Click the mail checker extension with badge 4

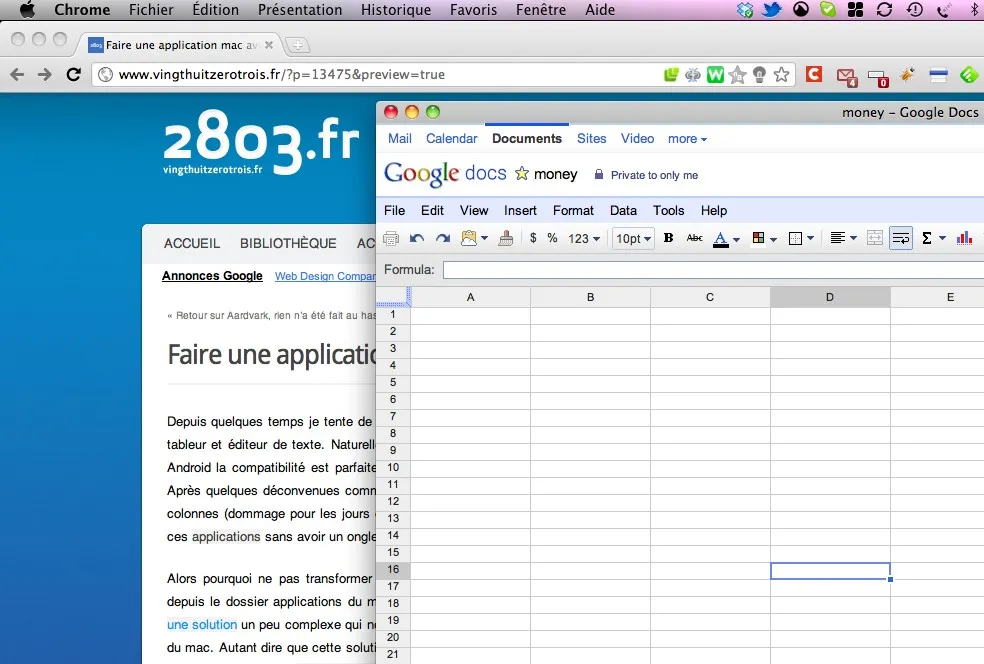(847, 77)
